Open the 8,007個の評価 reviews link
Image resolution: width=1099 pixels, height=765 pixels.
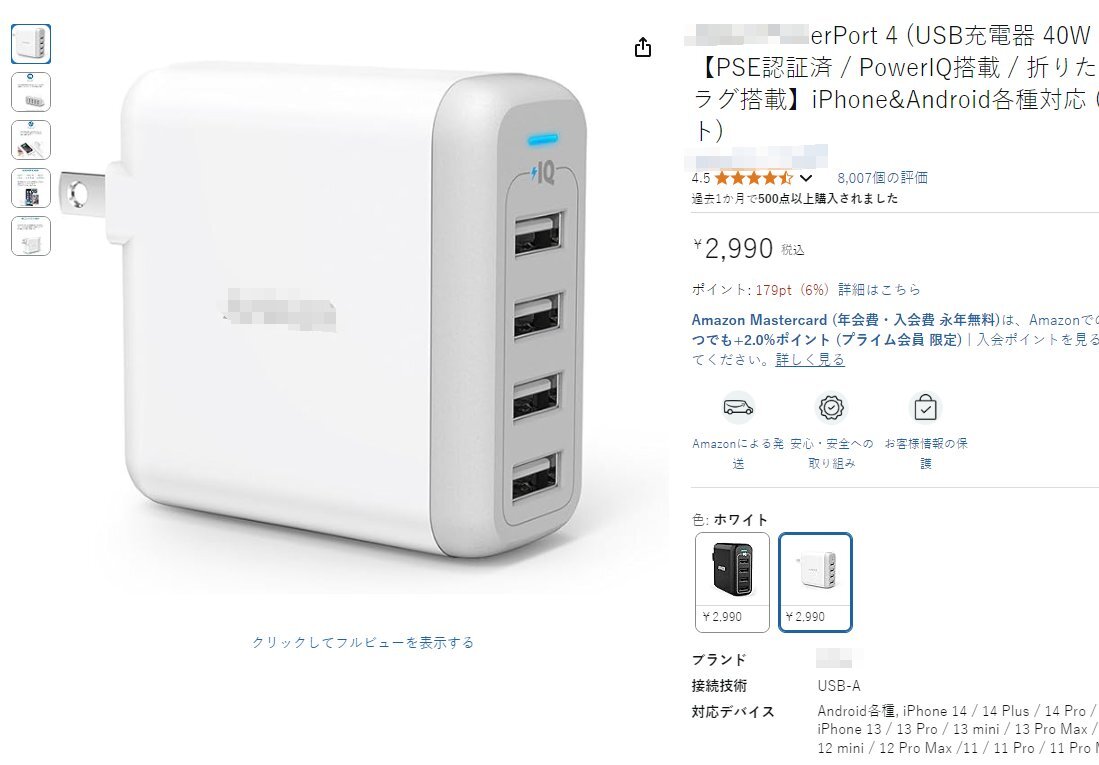coord(882,178)
